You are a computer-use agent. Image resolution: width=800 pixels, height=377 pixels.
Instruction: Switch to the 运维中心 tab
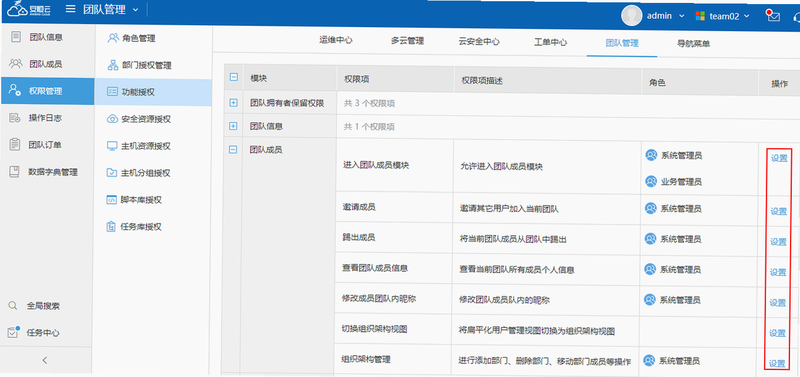click(336, 41)
